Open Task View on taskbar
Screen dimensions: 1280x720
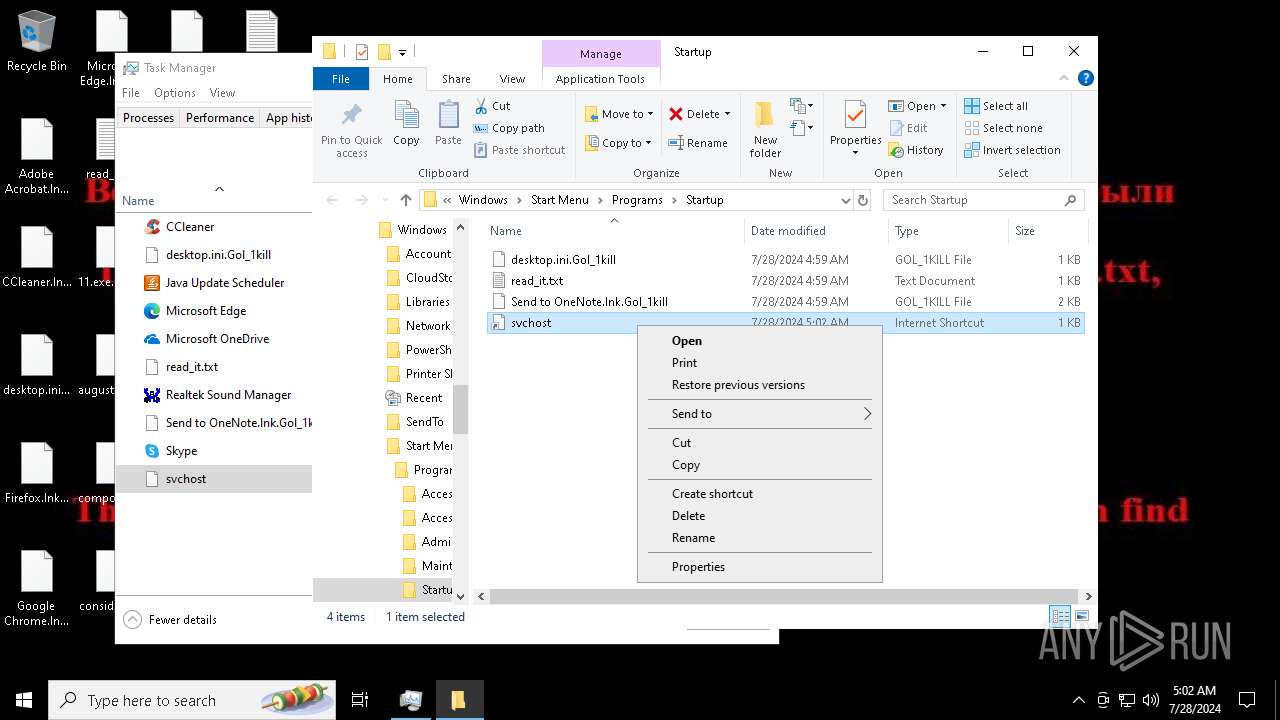[360, 700]
